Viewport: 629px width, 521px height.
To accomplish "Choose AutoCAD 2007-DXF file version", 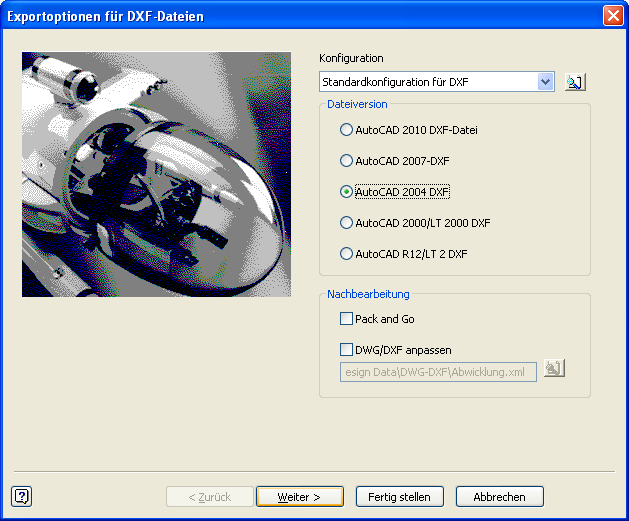I will [346, 161].
